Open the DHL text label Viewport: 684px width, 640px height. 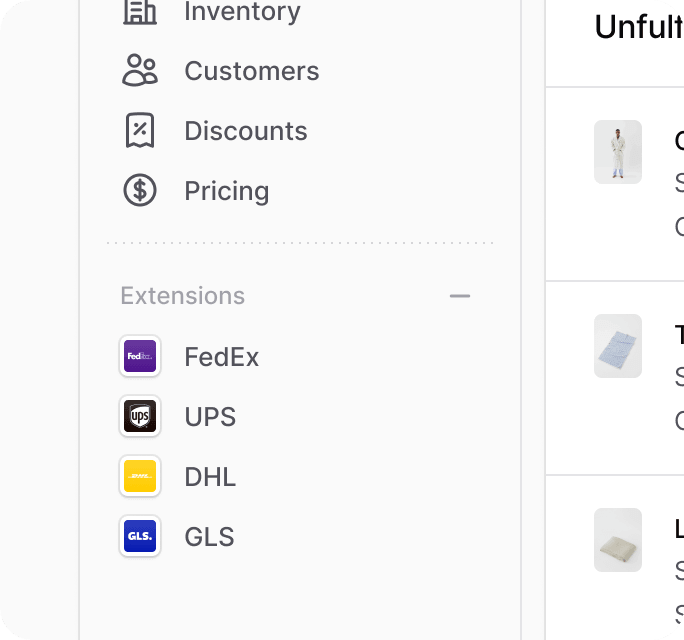pyautogui.click(x=210, y=477)
